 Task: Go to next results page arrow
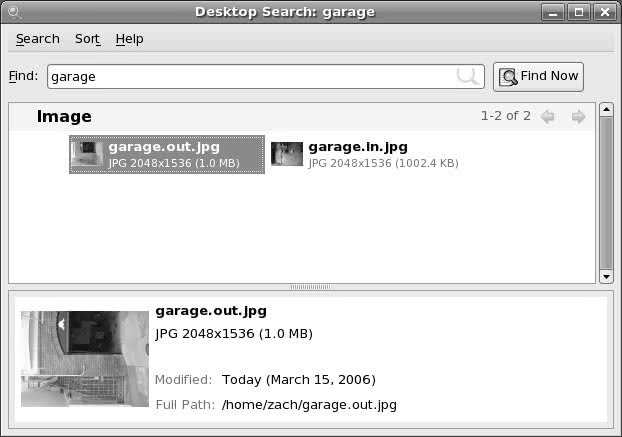[x=578, y=116]
